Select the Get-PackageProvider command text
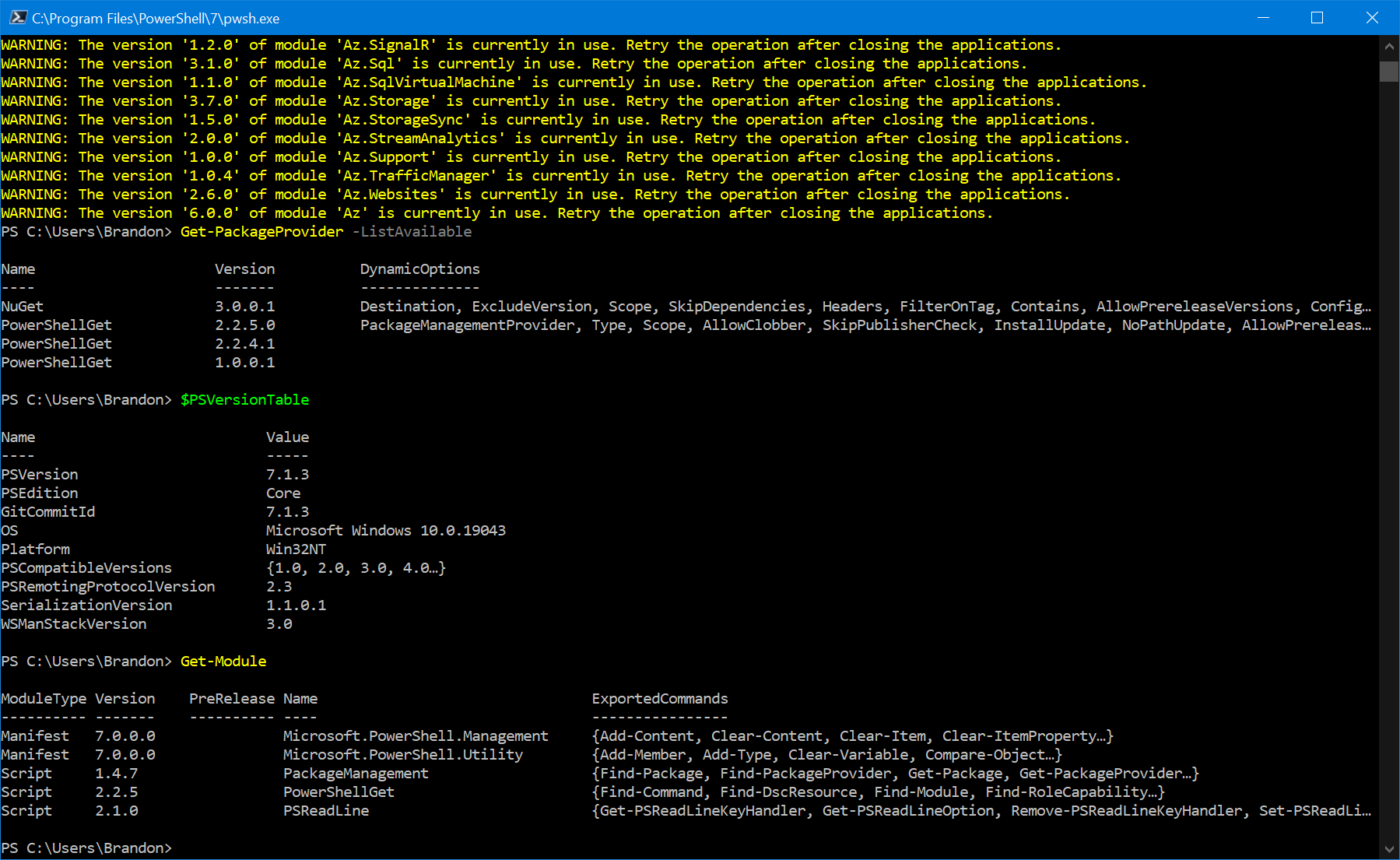This screenshot has width=1400, height=860. pos(261,231)
